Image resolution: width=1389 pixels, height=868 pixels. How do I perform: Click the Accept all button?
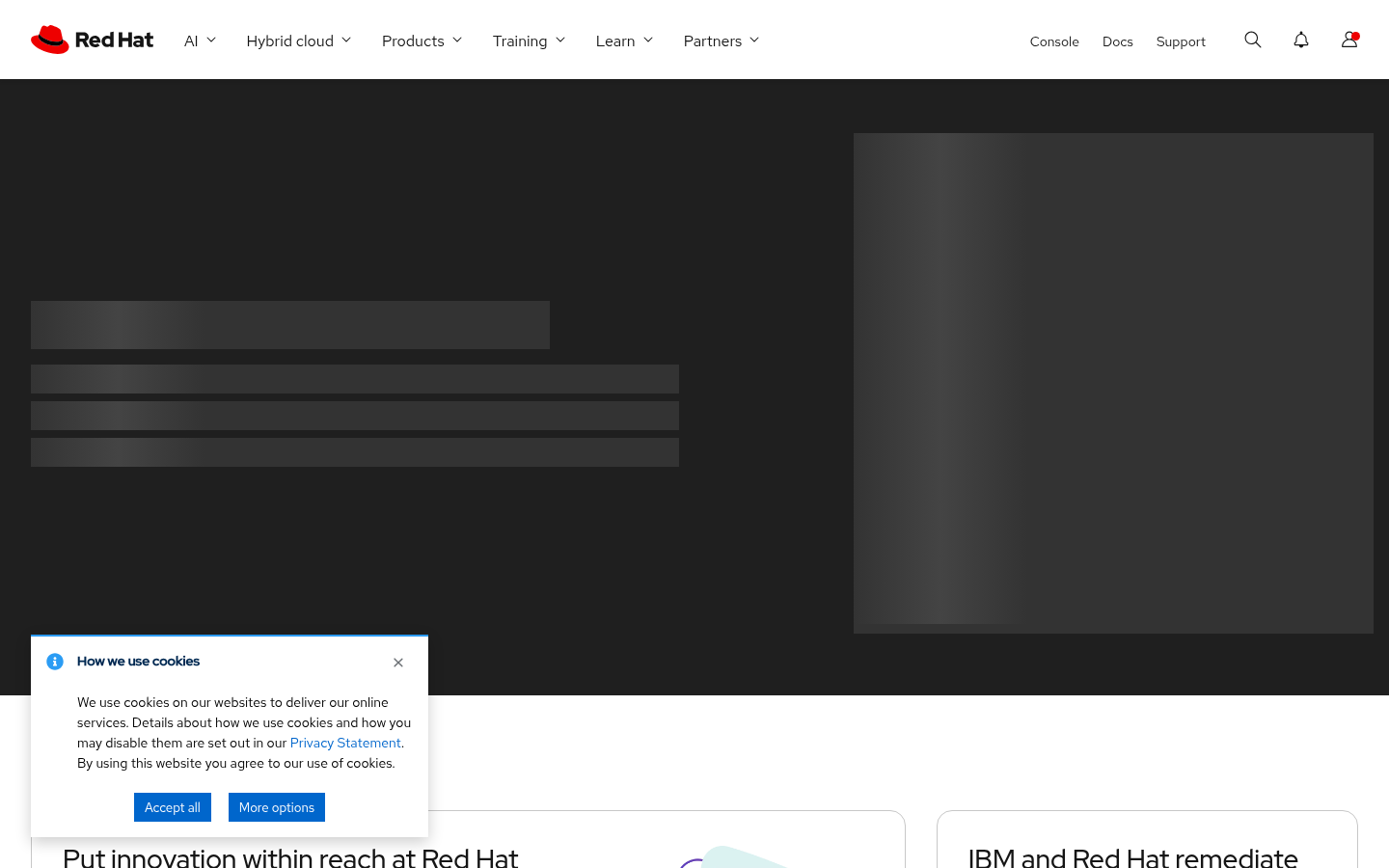tap(173, 807)
